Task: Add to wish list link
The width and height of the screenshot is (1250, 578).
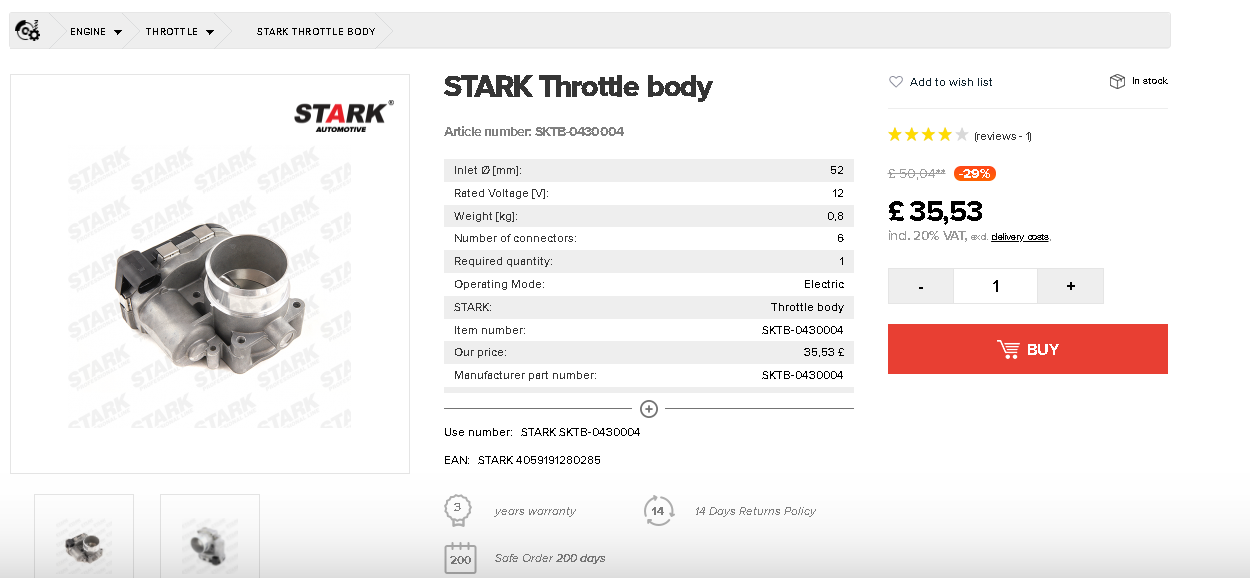Action: (x=951, y=82)
